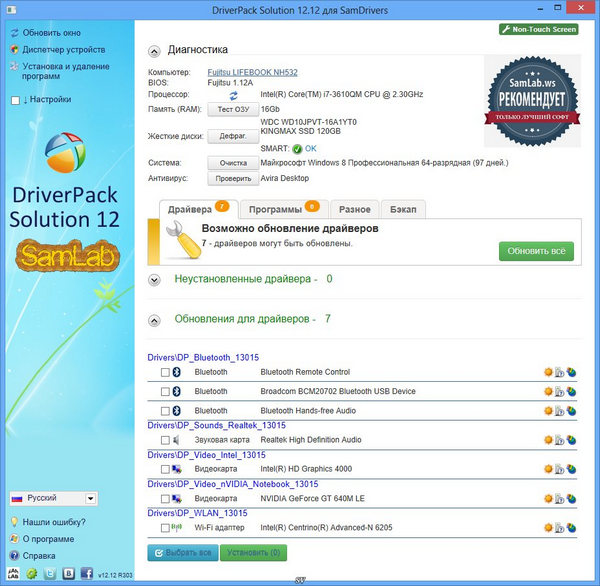Check the Bluetooth Remote Control driver checkbox
Screen dimensions: 600x586
tap(165, 372)
